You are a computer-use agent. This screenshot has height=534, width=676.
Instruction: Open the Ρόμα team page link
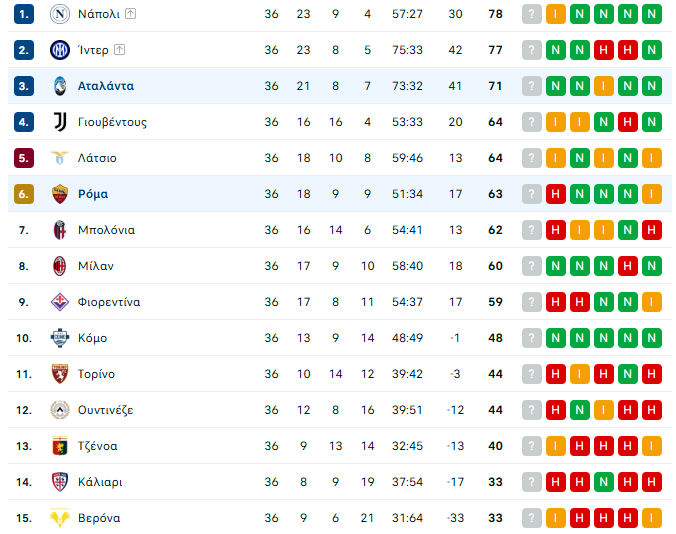click(x=93, y=194)
